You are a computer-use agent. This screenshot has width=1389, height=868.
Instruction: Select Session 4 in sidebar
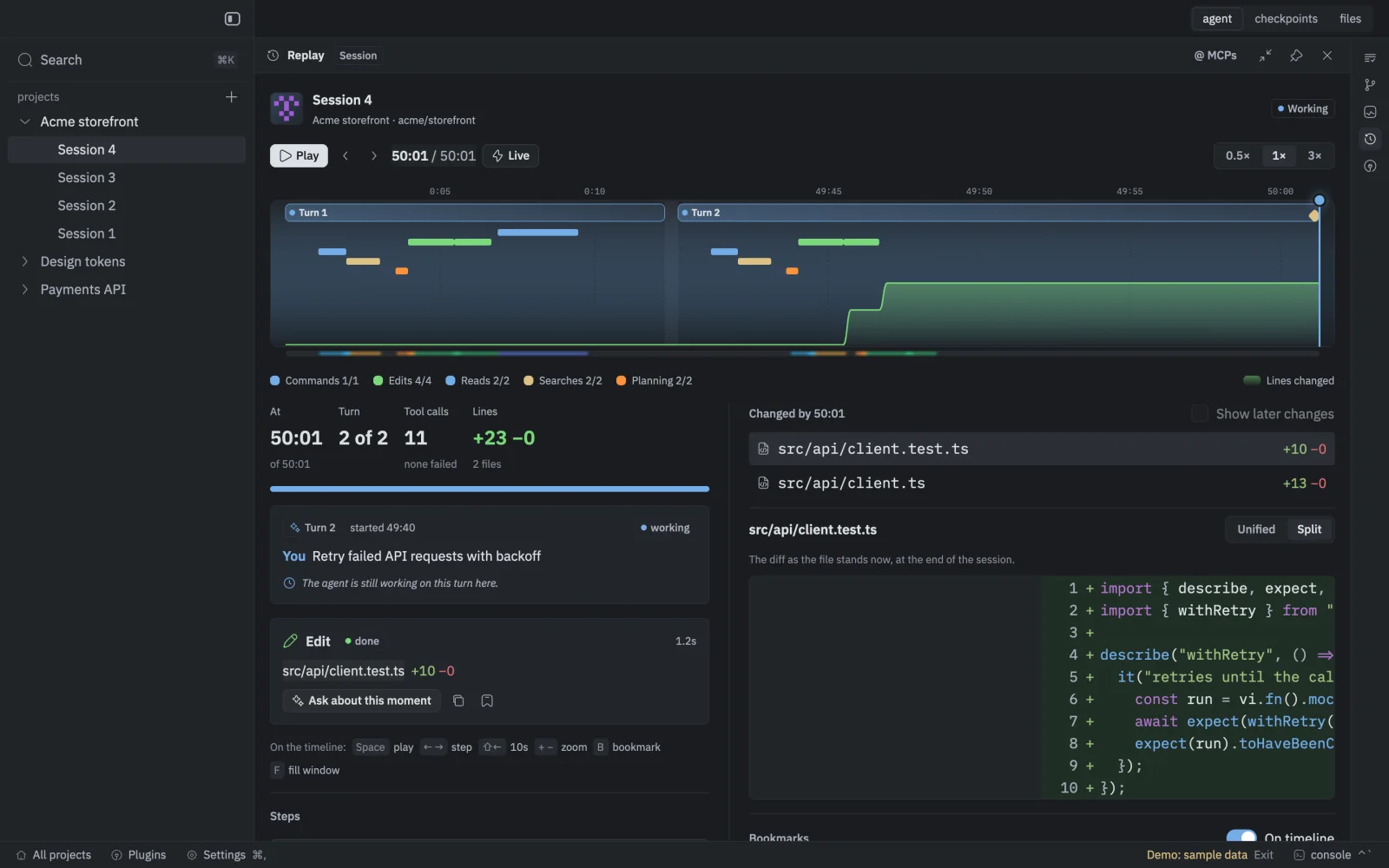click(127, 149)
